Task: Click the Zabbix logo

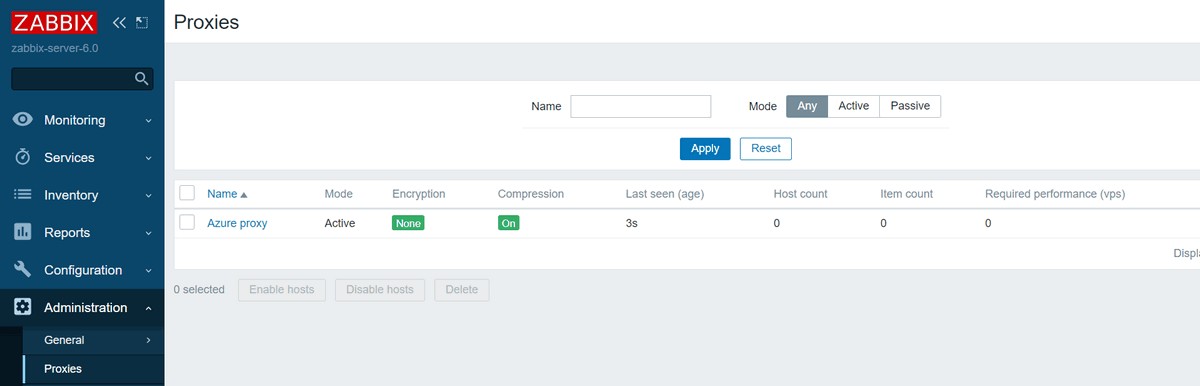Action: click(55, 22)
